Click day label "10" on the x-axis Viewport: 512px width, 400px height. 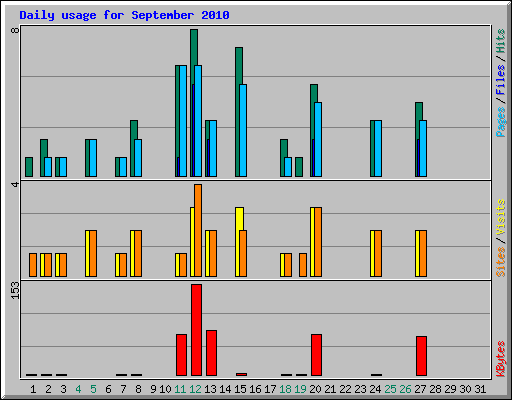tap(165, 389)
